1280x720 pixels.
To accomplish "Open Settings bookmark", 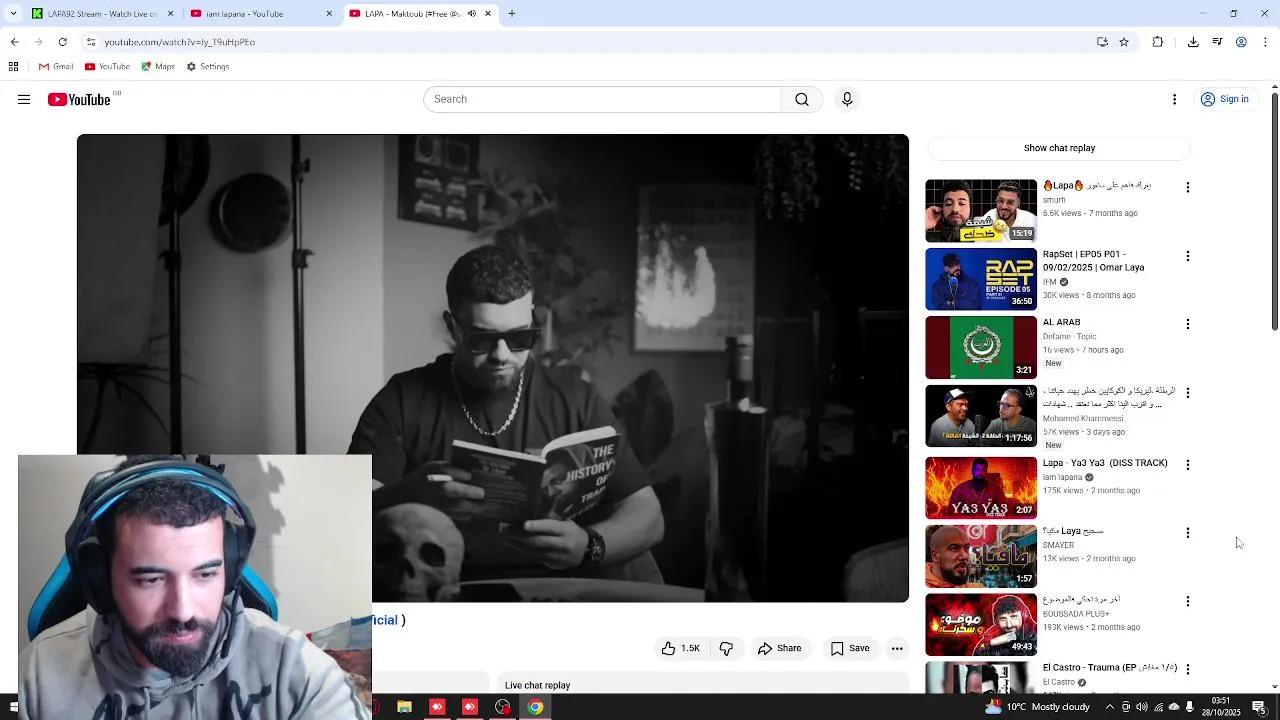I will tap(208, 67).
